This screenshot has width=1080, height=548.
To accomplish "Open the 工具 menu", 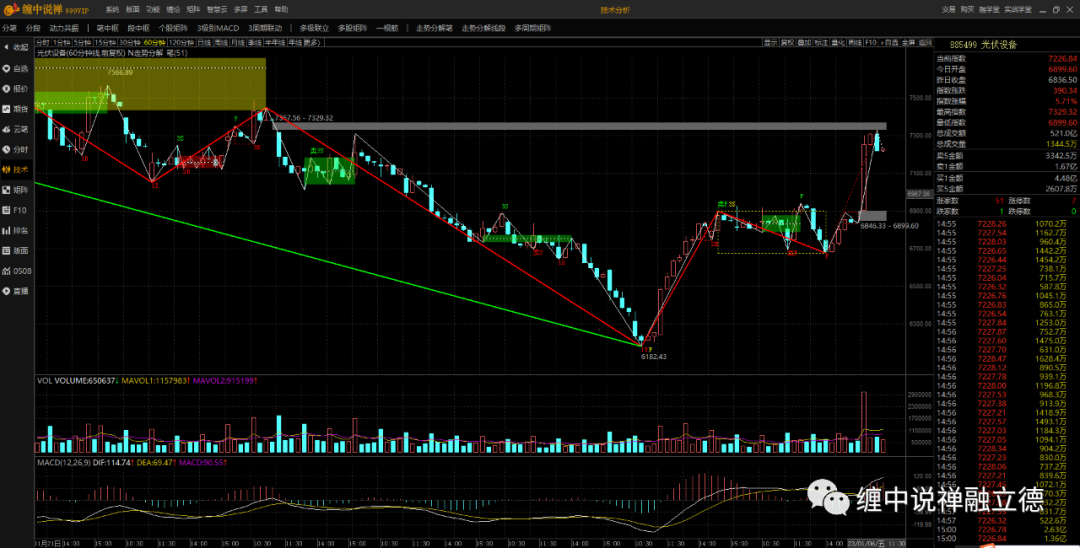I will (261, 10).
